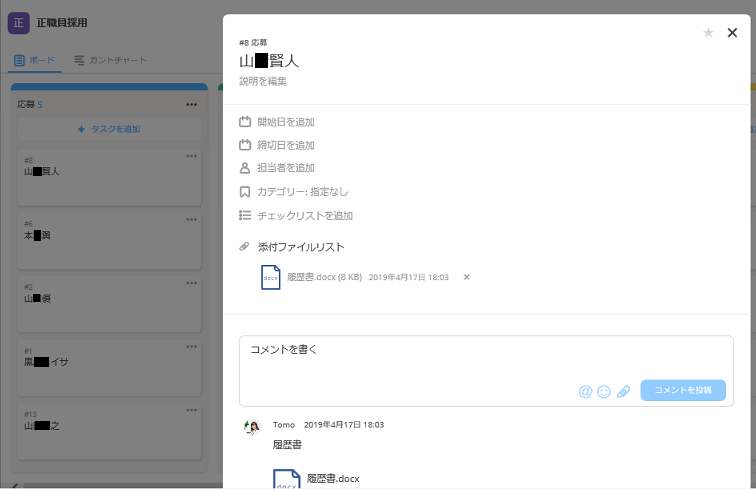The width and height of the screenshot is (756, 489).
Task: Open options menu for card #1
Action: point(191,346)
